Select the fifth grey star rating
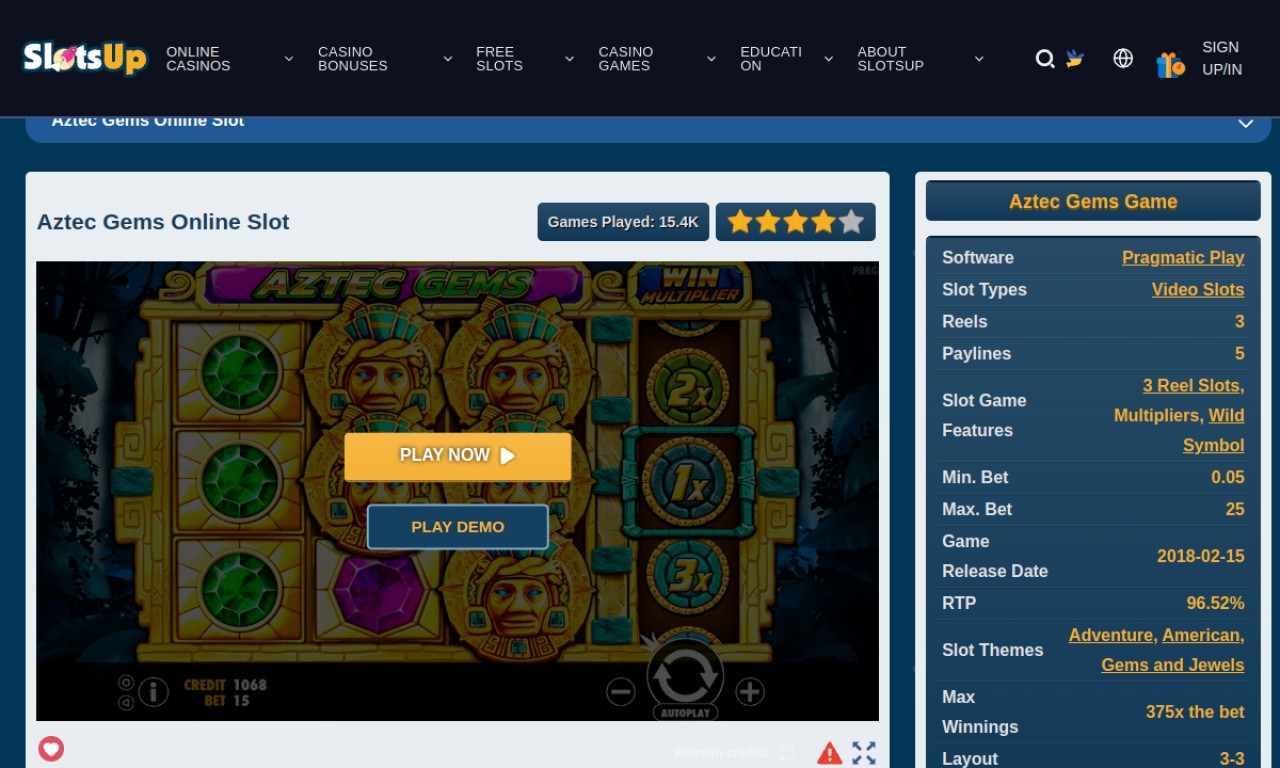 point(851,221)
